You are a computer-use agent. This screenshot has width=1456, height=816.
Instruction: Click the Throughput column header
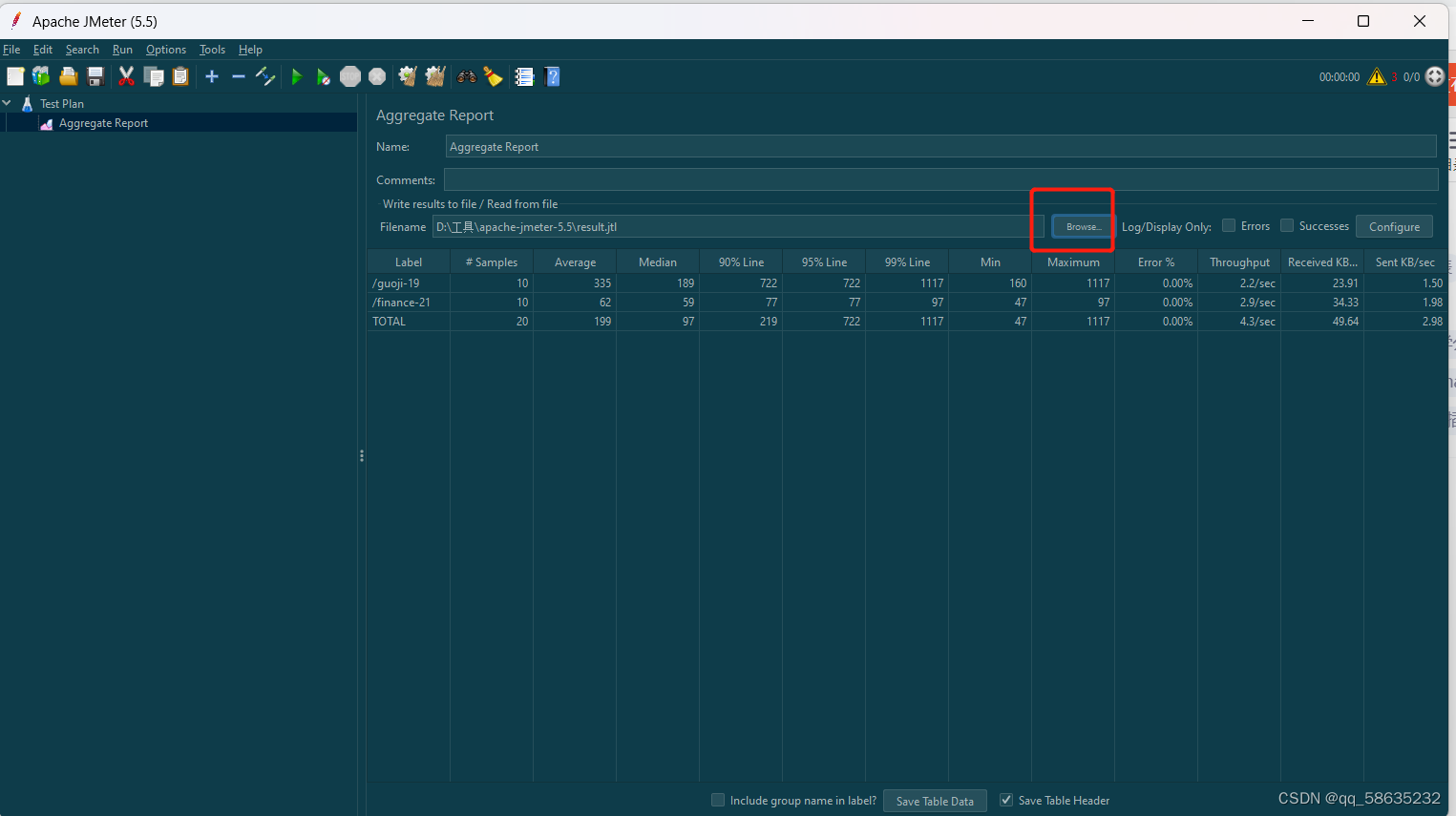[x=1239, y=262]
